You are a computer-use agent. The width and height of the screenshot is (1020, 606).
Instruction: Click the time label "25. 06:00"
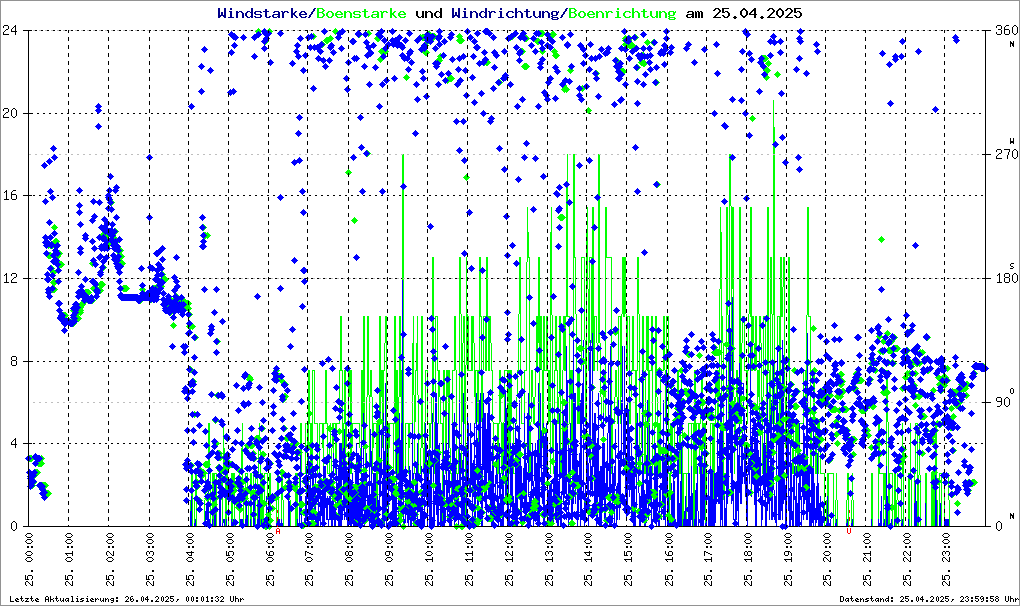tap(269, 559)
